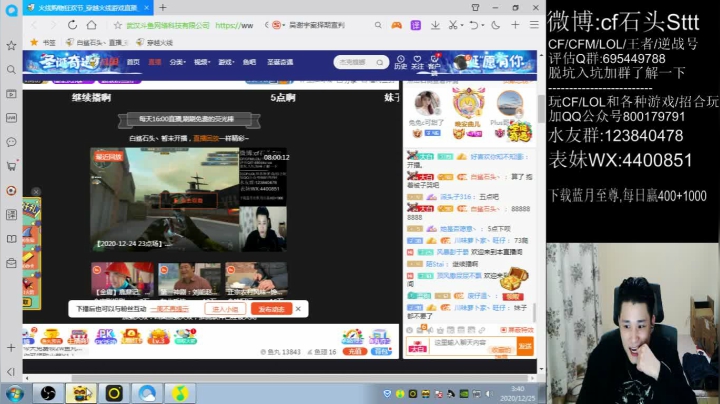Click the sidebar red circular icon
The image size is (720, 404).
click(11, 191)
